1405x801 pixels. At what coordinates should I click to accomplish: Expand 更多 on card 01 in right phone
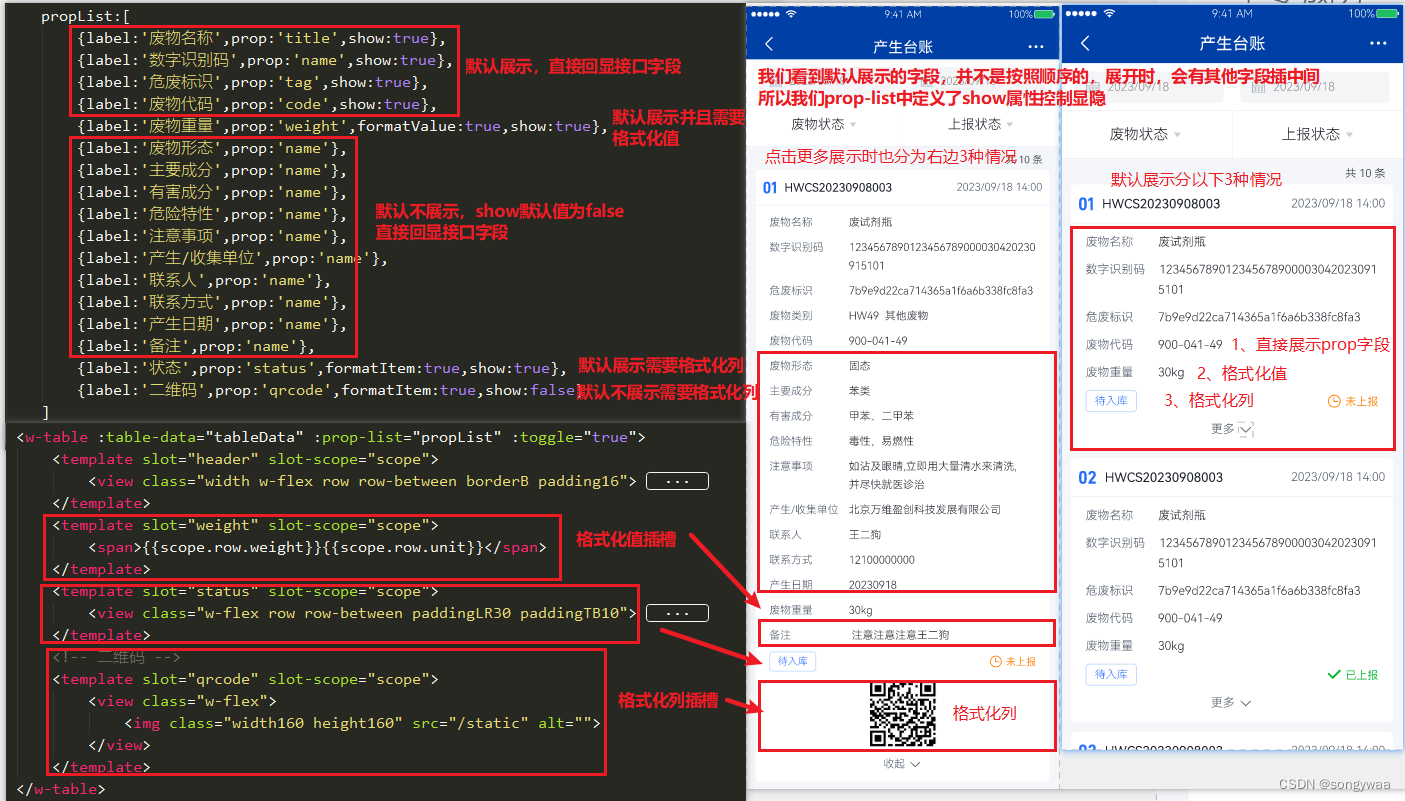coord(1231,428)
